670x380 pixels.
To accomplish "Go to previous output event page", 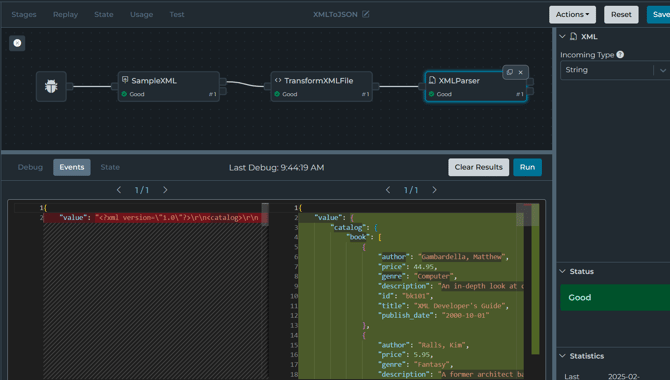I will pyautogui.click(x=388, y=190).
